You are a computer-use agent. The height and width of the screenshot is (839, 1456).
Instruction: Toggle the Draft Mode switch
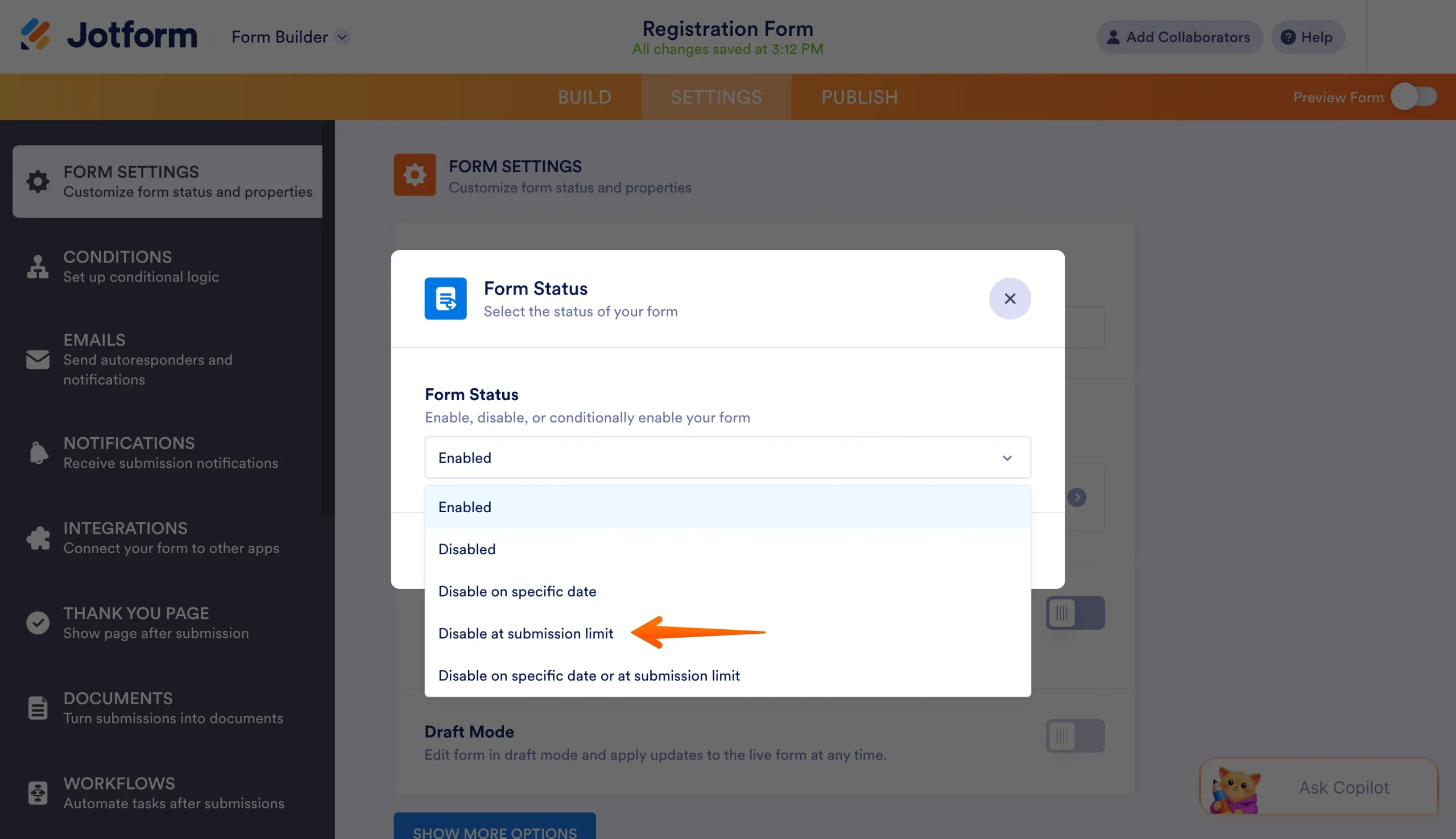pos(1075,736)
